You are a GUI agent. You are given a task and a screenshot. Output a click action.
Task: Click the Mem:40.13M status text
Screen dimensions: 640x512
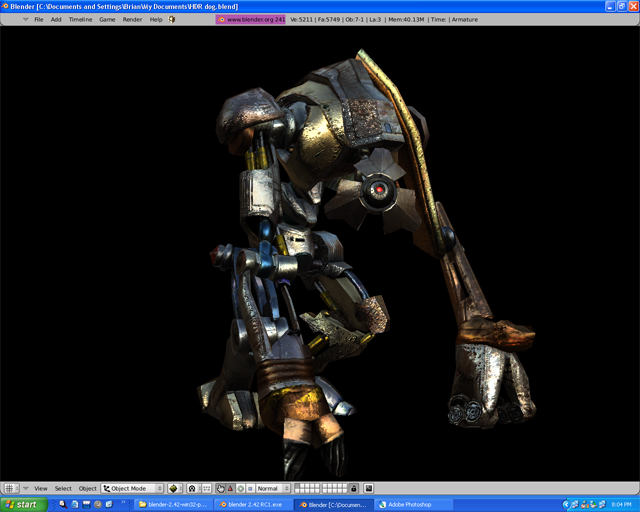point(406,19)
